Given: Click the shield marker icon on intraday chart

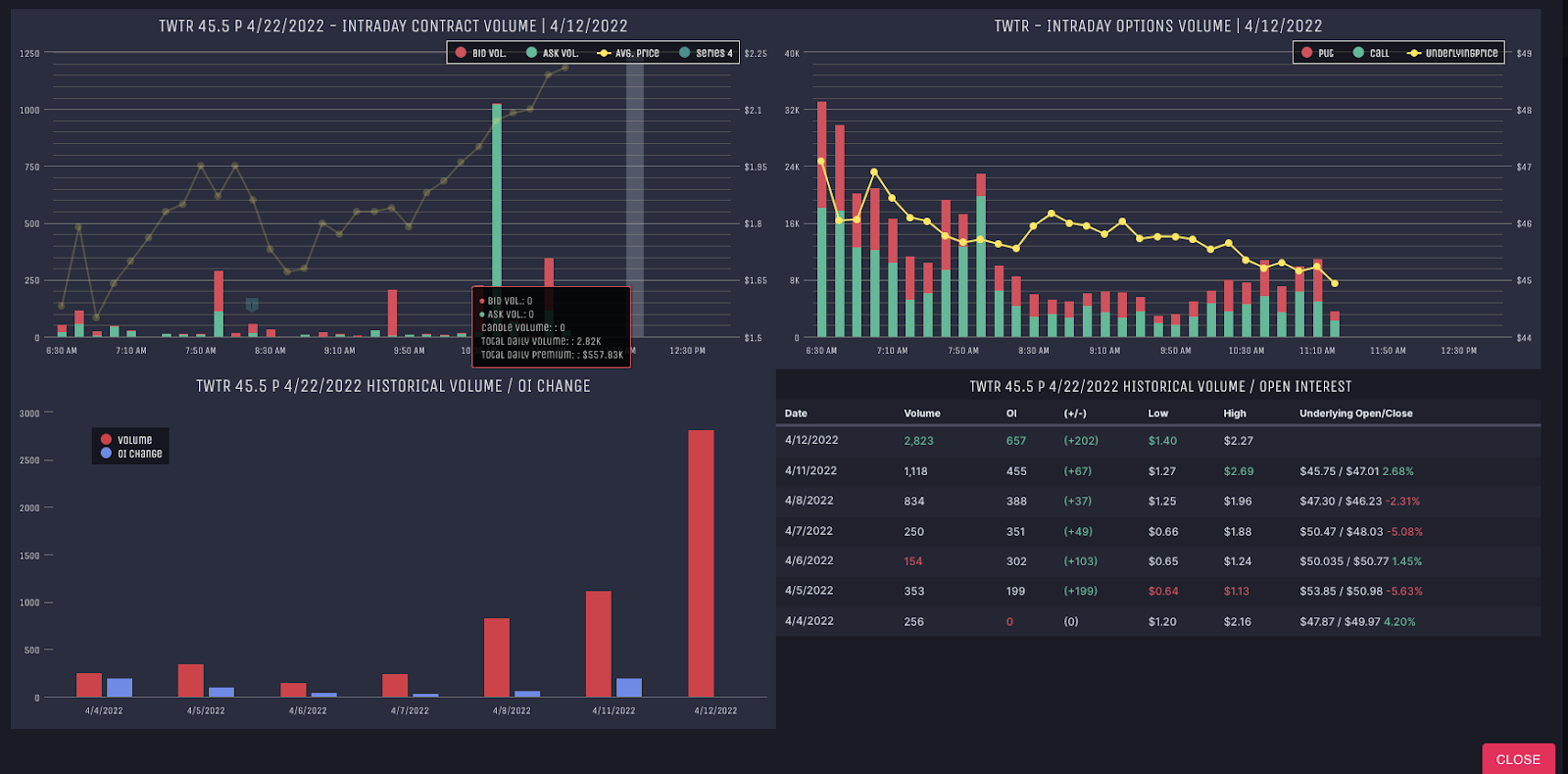Looking at the screenshot, I should [x=252, y=305].
